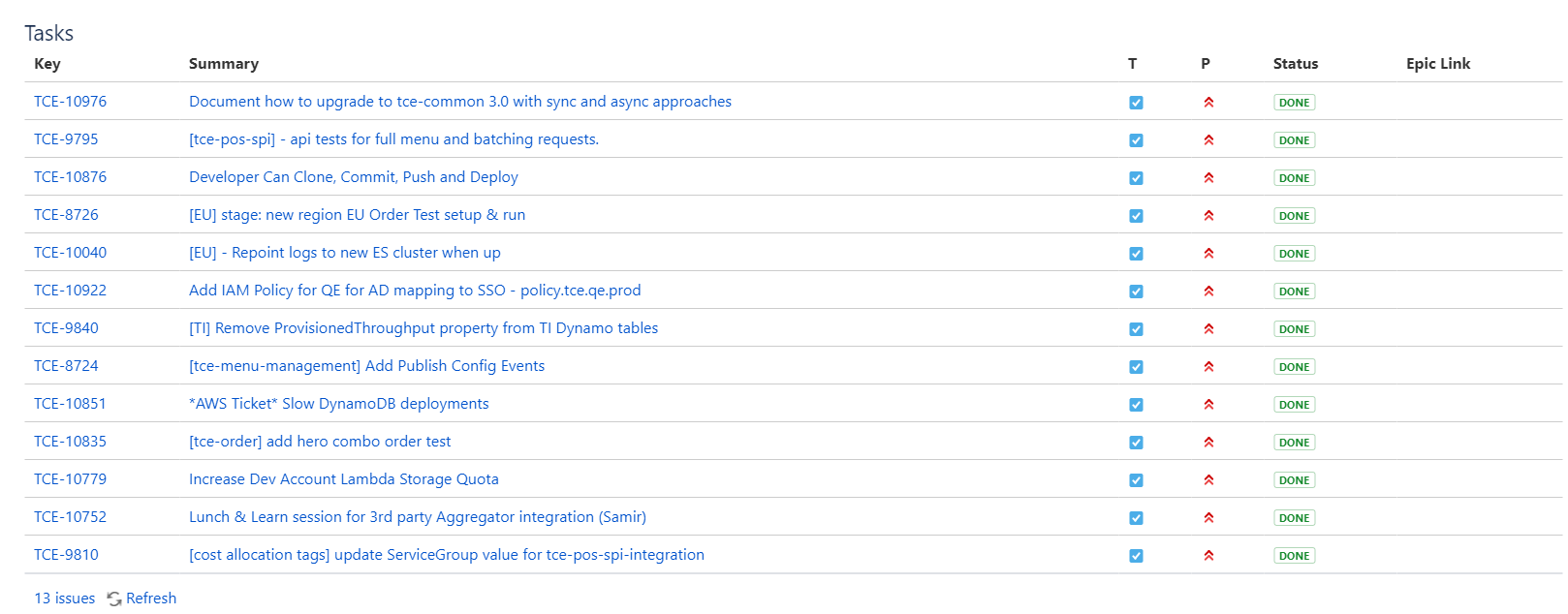Open the 'Lunch & Learn session' summary link

click(x=418, y=517)
